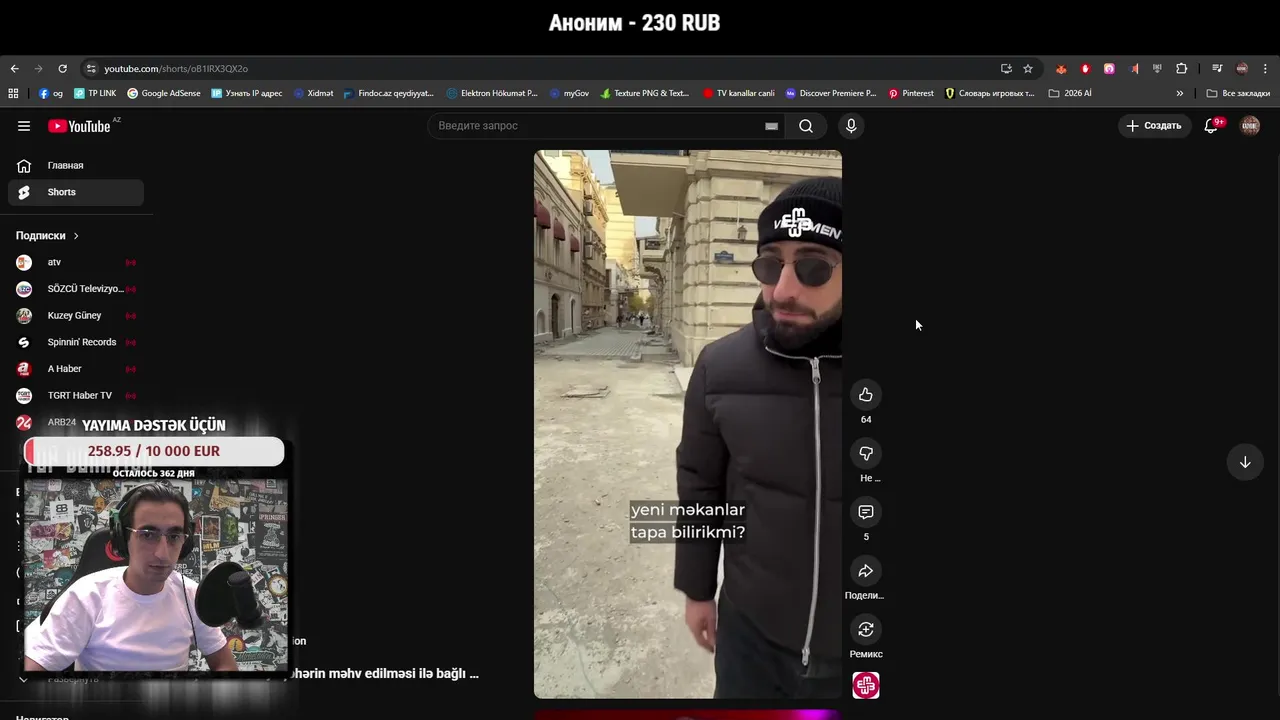Select Shorts in the sidebar
Viewport: 1280px width, 720px height.
point(76,192)
